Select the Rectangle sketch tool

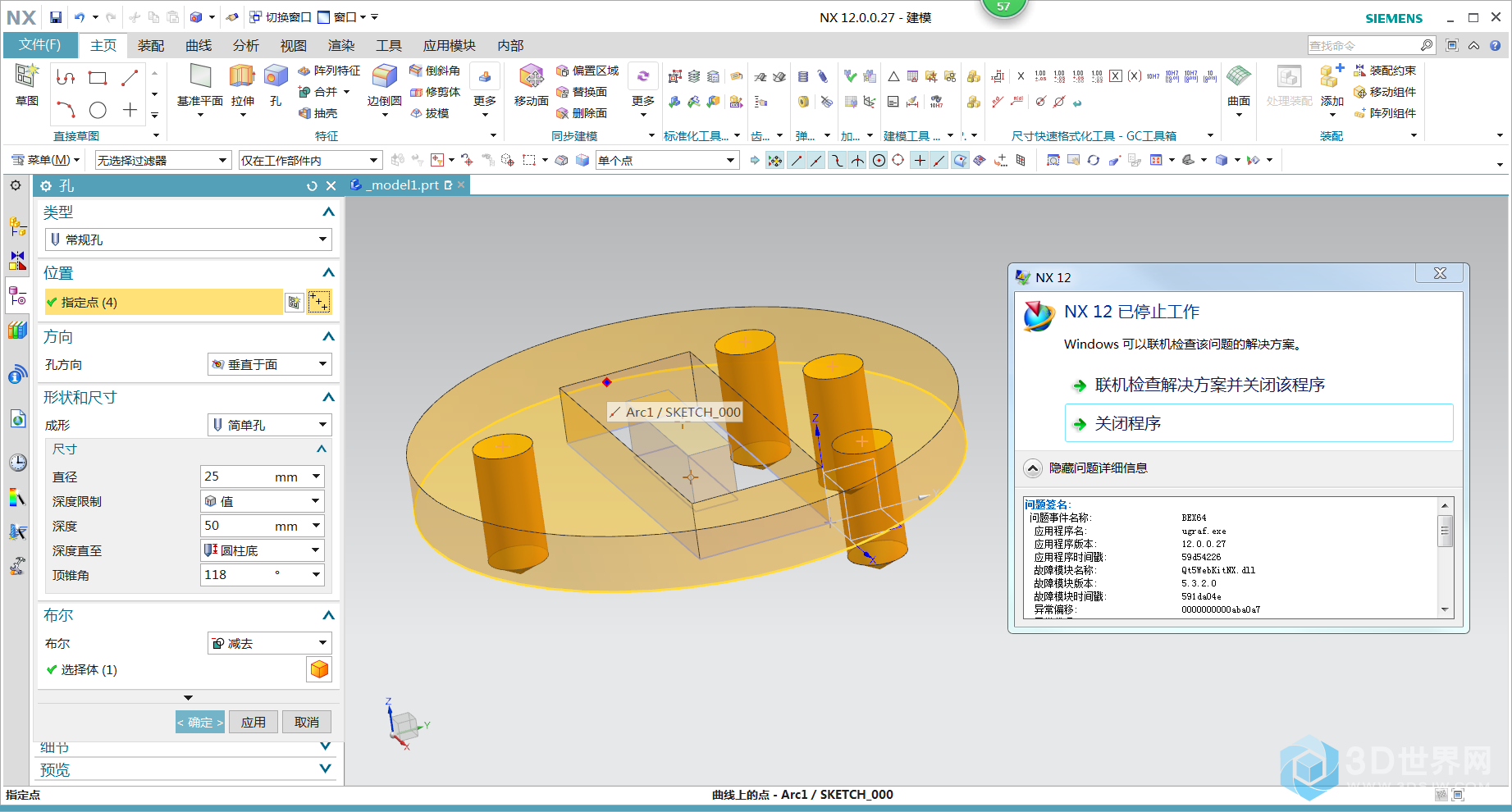pyautogui.click(x=98, y=78)
